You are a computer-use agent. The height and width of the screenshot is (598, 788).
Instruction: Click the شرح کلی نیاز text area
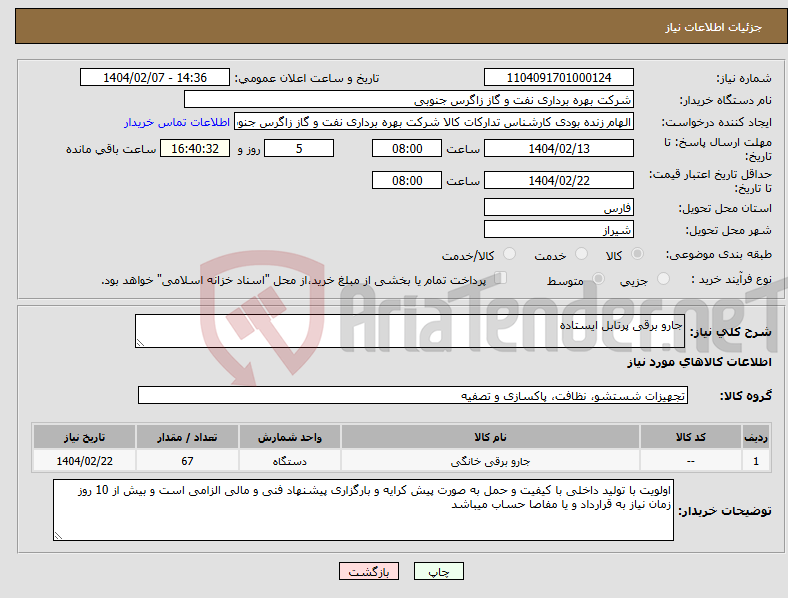coord(410,331)
